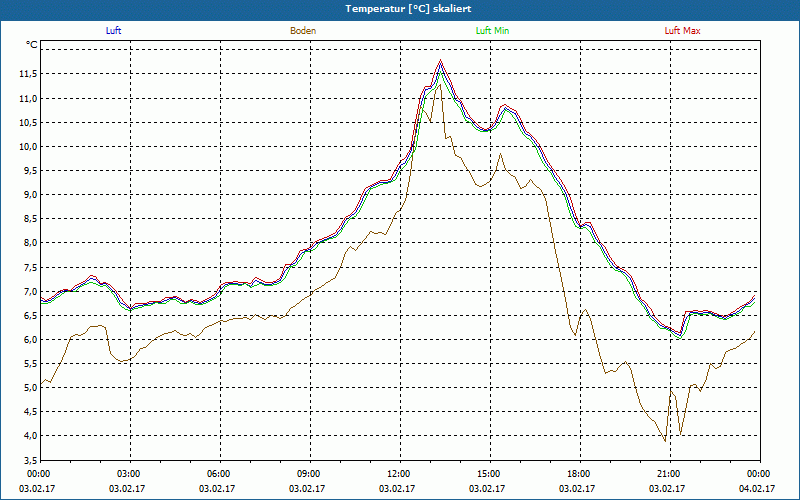Click the '18:00' time axis label
Viewport: 800px width, 500px height.
coord(580,474)
